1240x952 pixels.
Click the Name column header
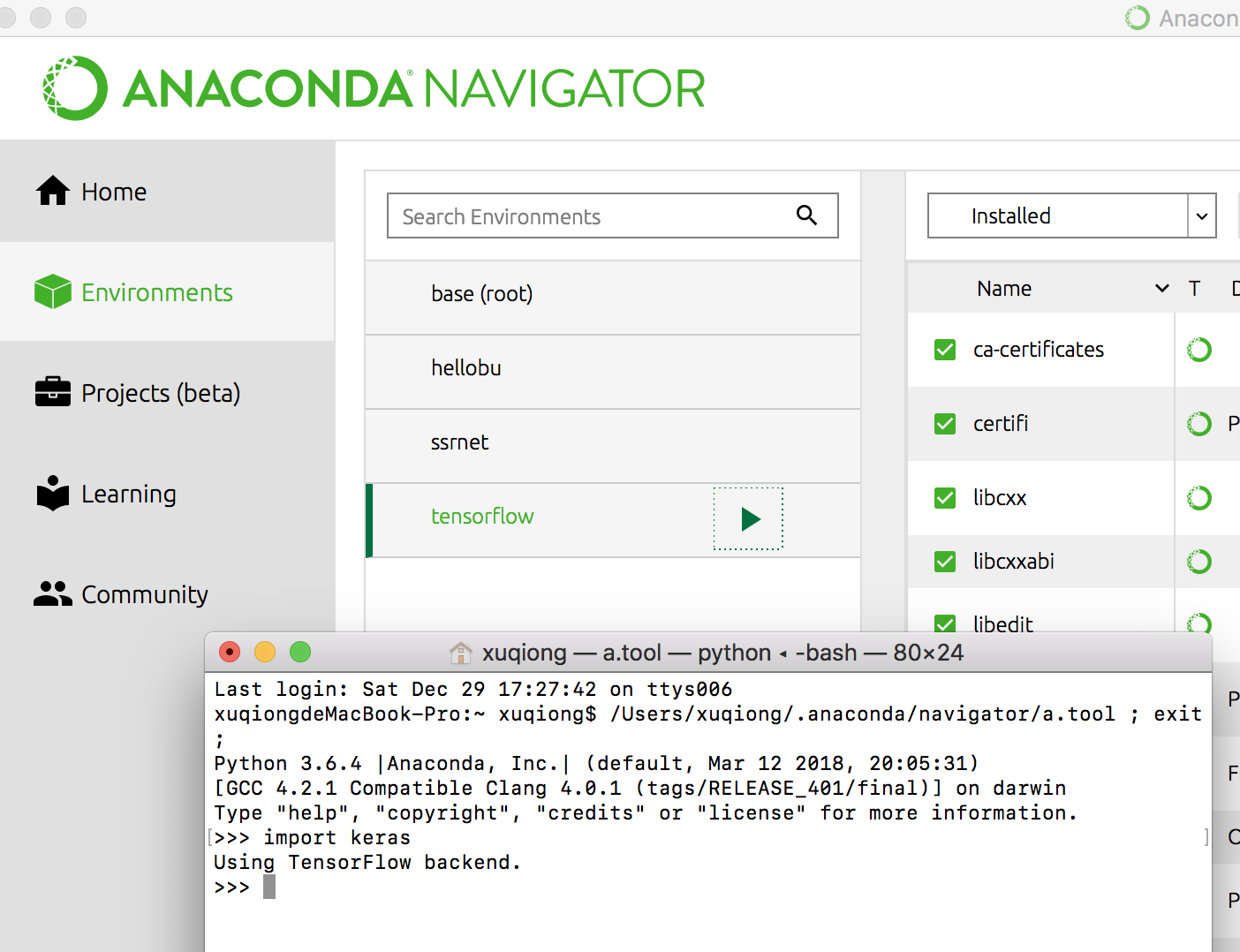1004,289
